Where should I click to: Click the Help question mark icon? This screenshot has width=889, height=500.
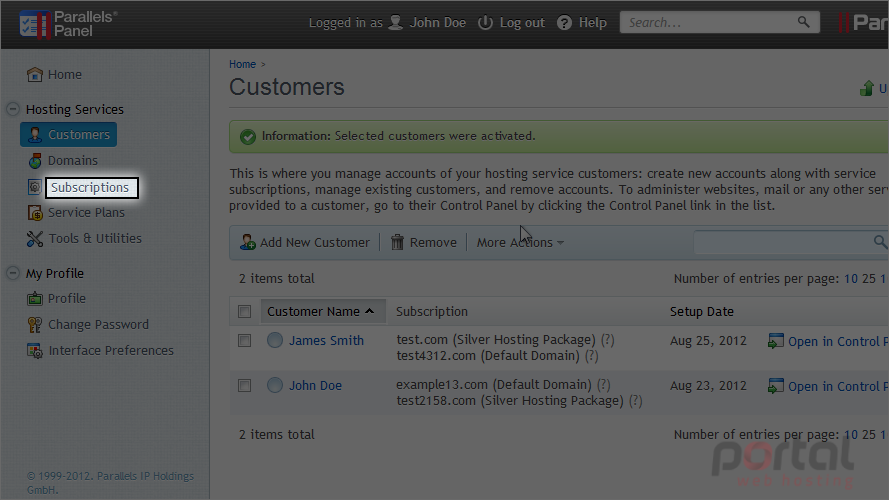pos(564,23)
